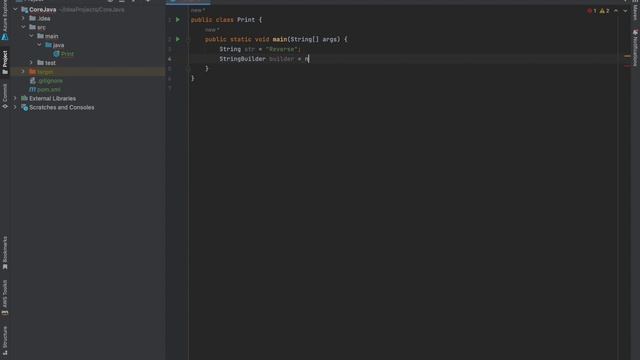
Task: Run the Print class via gutter arrow
Action: click(178, 20)
